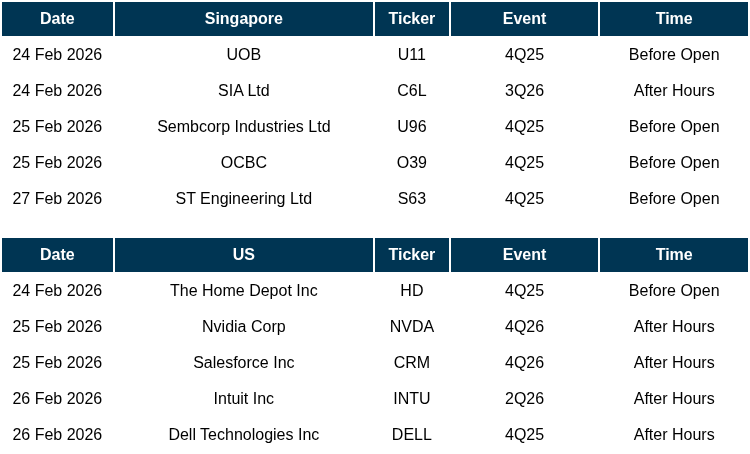
Task: Click the NVDA ticker cell
Action: coord(412,327)
